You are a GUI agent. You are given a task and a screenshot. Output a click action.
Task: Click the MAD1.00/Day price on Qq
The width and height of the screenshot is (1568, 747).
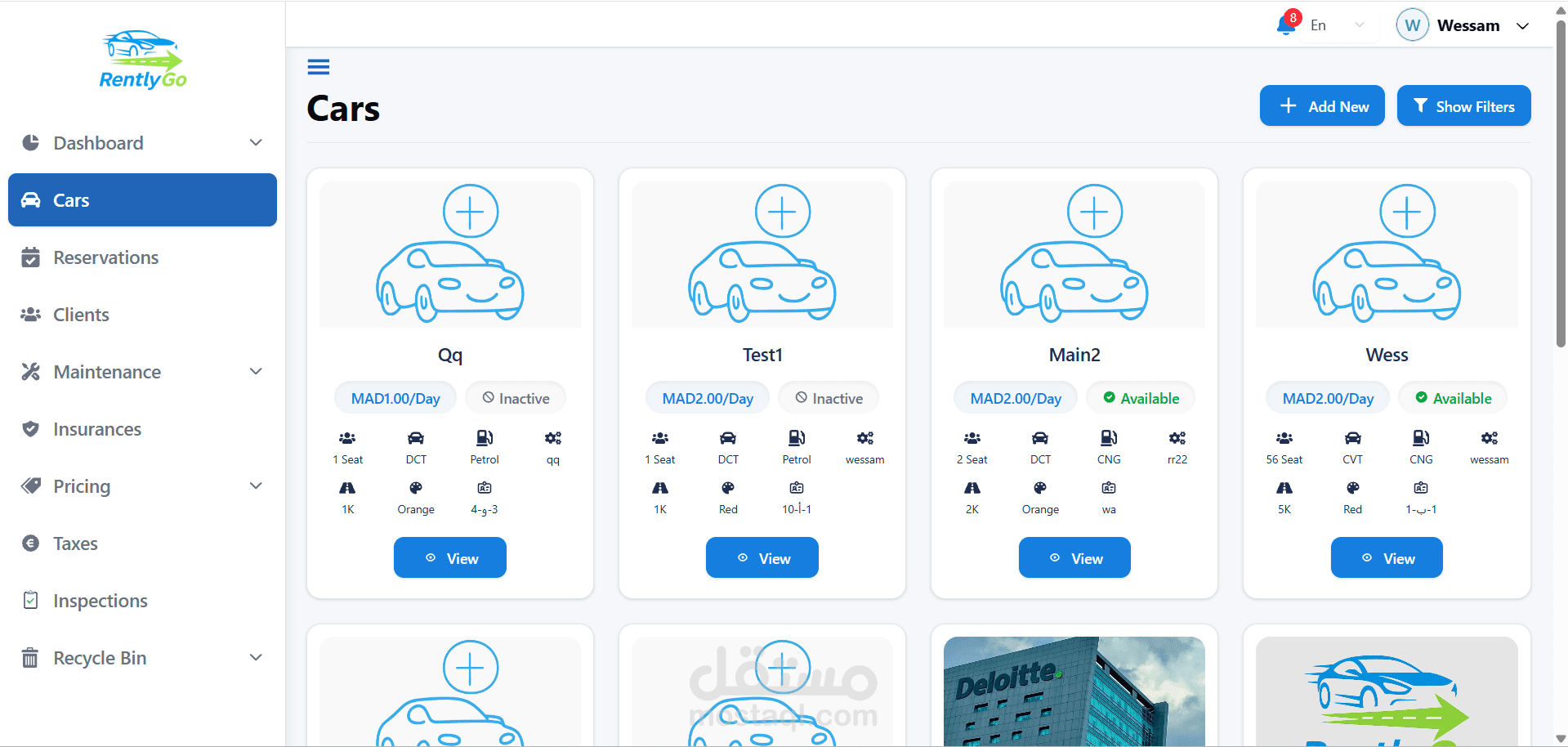(x=395, y=398)
